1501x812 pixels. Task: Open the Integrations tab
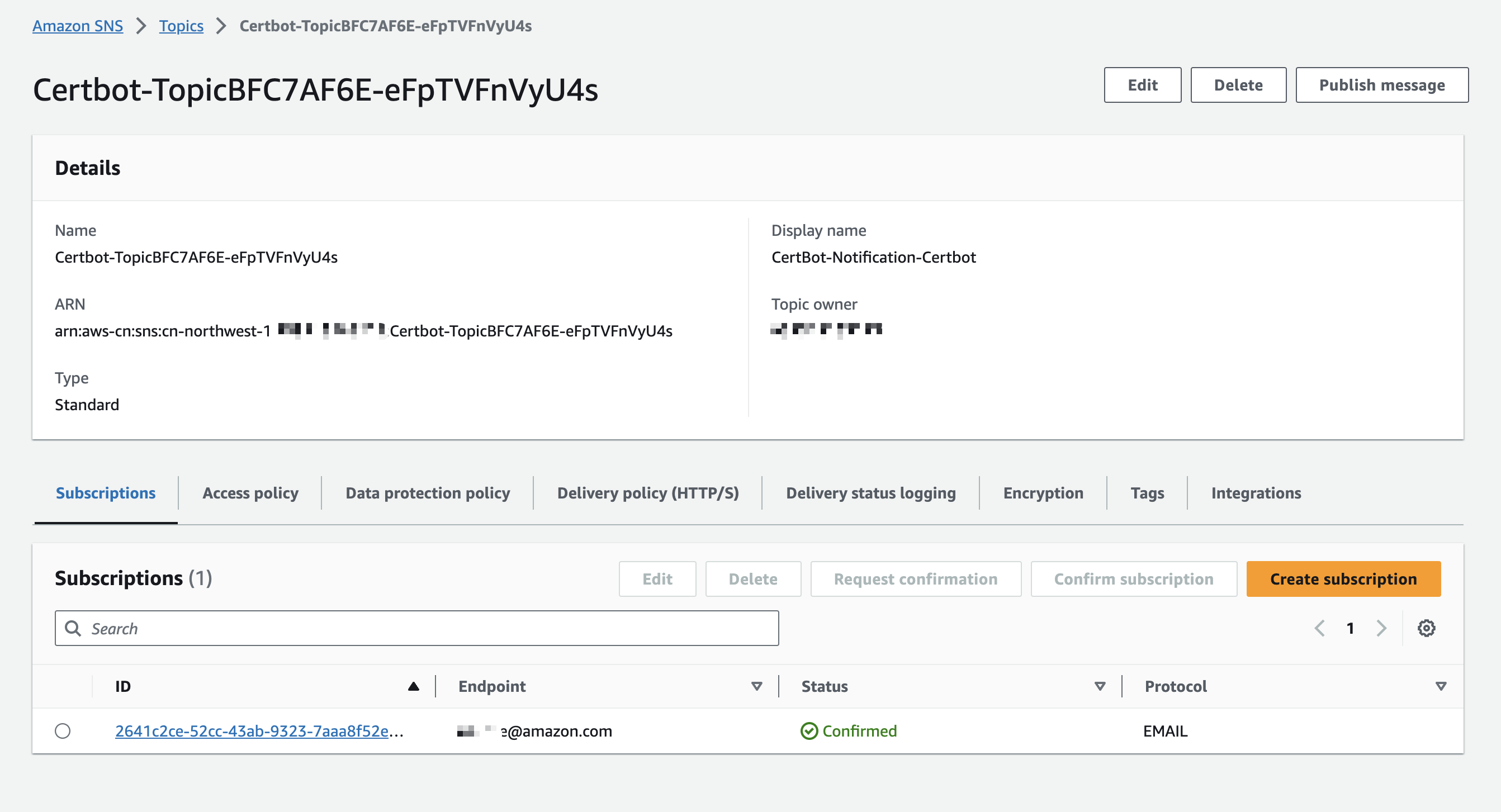[1256, 493]
